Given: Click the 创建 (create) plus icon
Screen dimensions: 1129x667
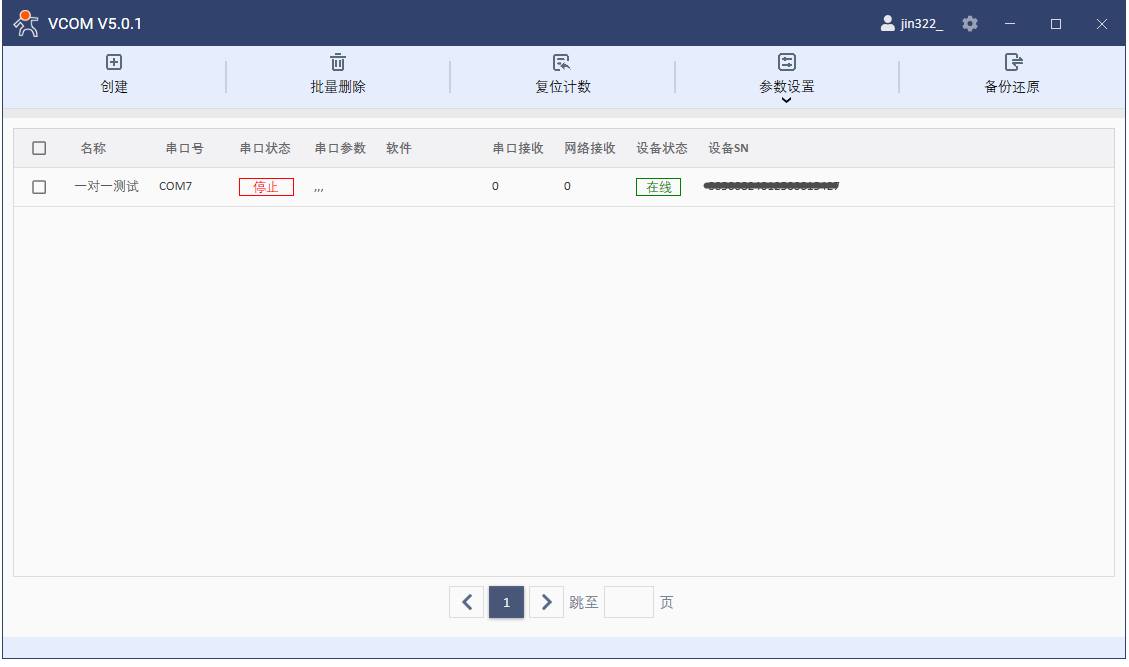Looking at the screenshot, I should click(x=114, y=63).
